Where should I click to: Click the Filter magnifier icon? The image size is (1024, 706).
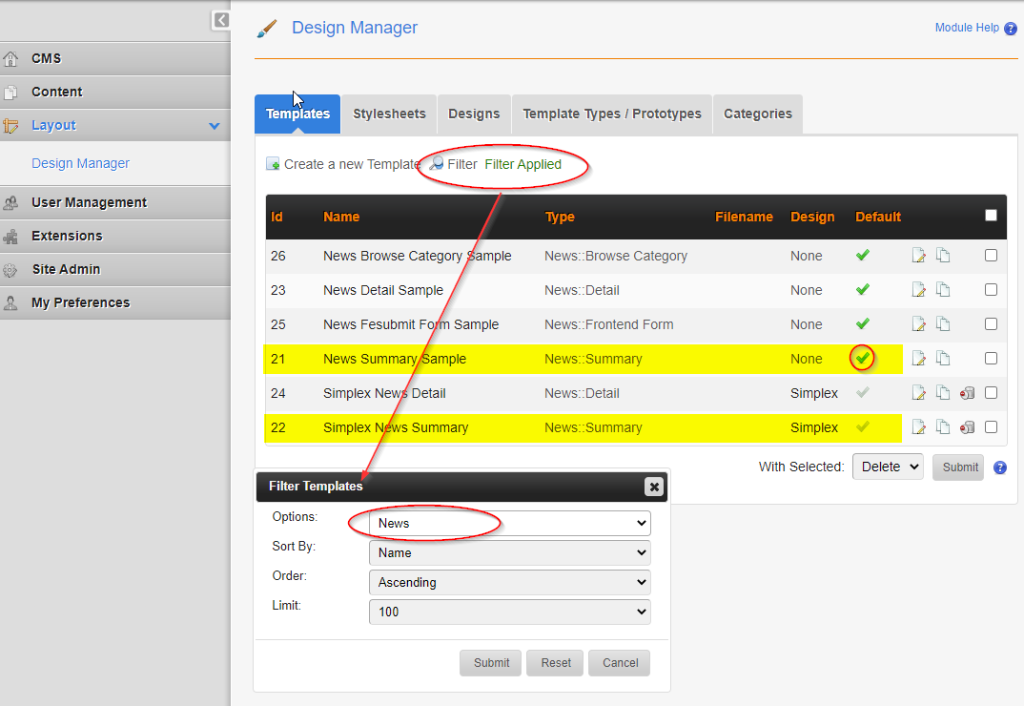[438, 164]
